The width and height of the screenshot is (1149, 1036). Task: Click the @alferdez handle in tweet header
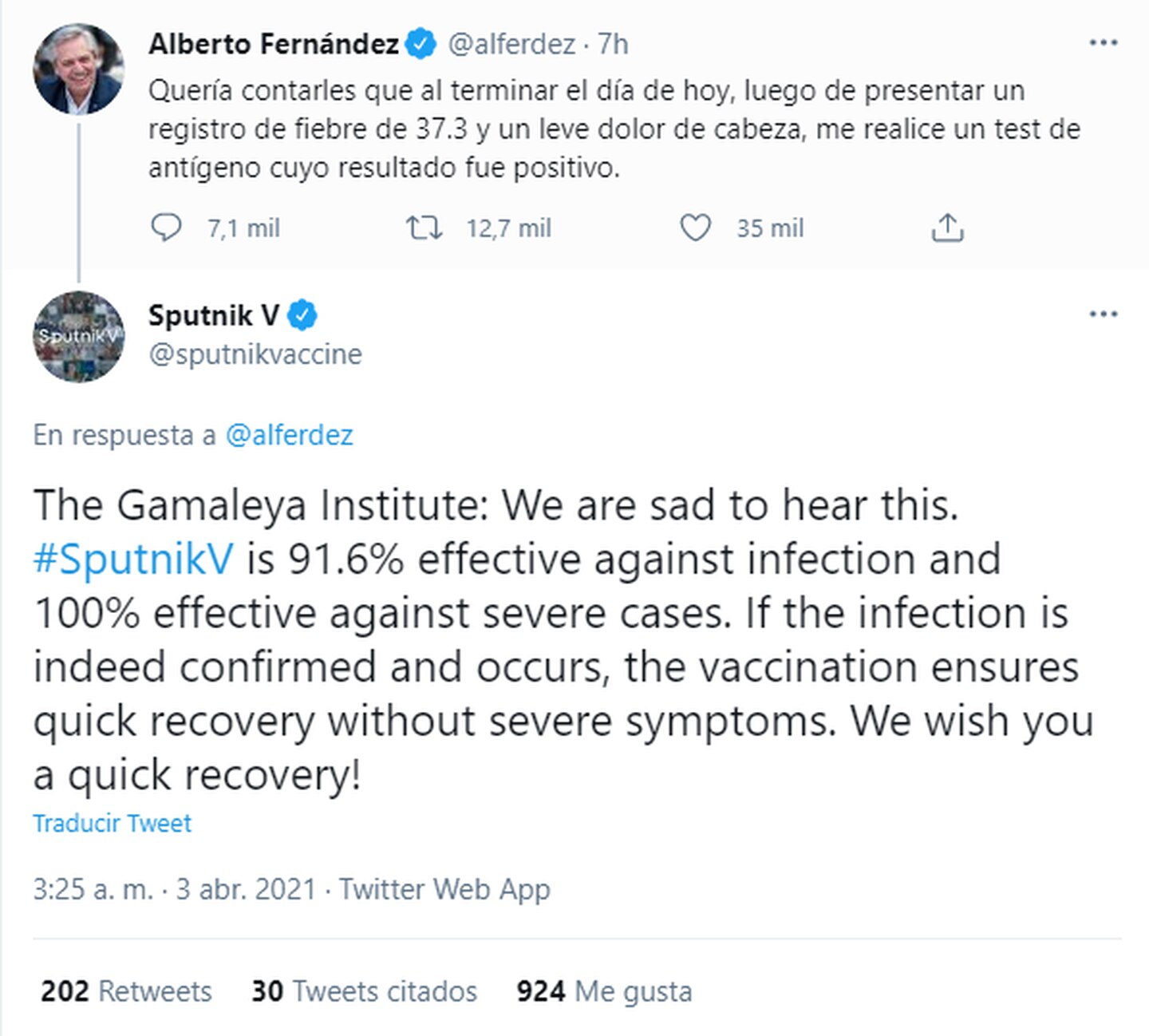click(511, 44)
